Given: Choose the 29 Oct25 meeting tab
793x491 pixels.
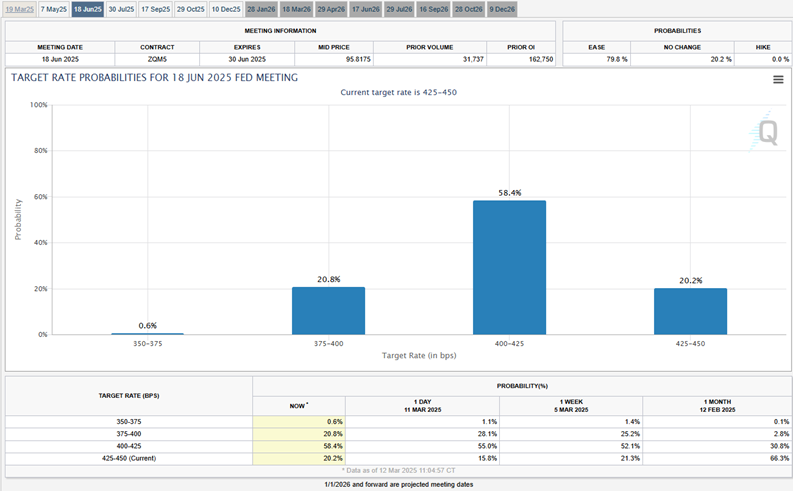Looking at the screenshot, I should tap(190, 8).
